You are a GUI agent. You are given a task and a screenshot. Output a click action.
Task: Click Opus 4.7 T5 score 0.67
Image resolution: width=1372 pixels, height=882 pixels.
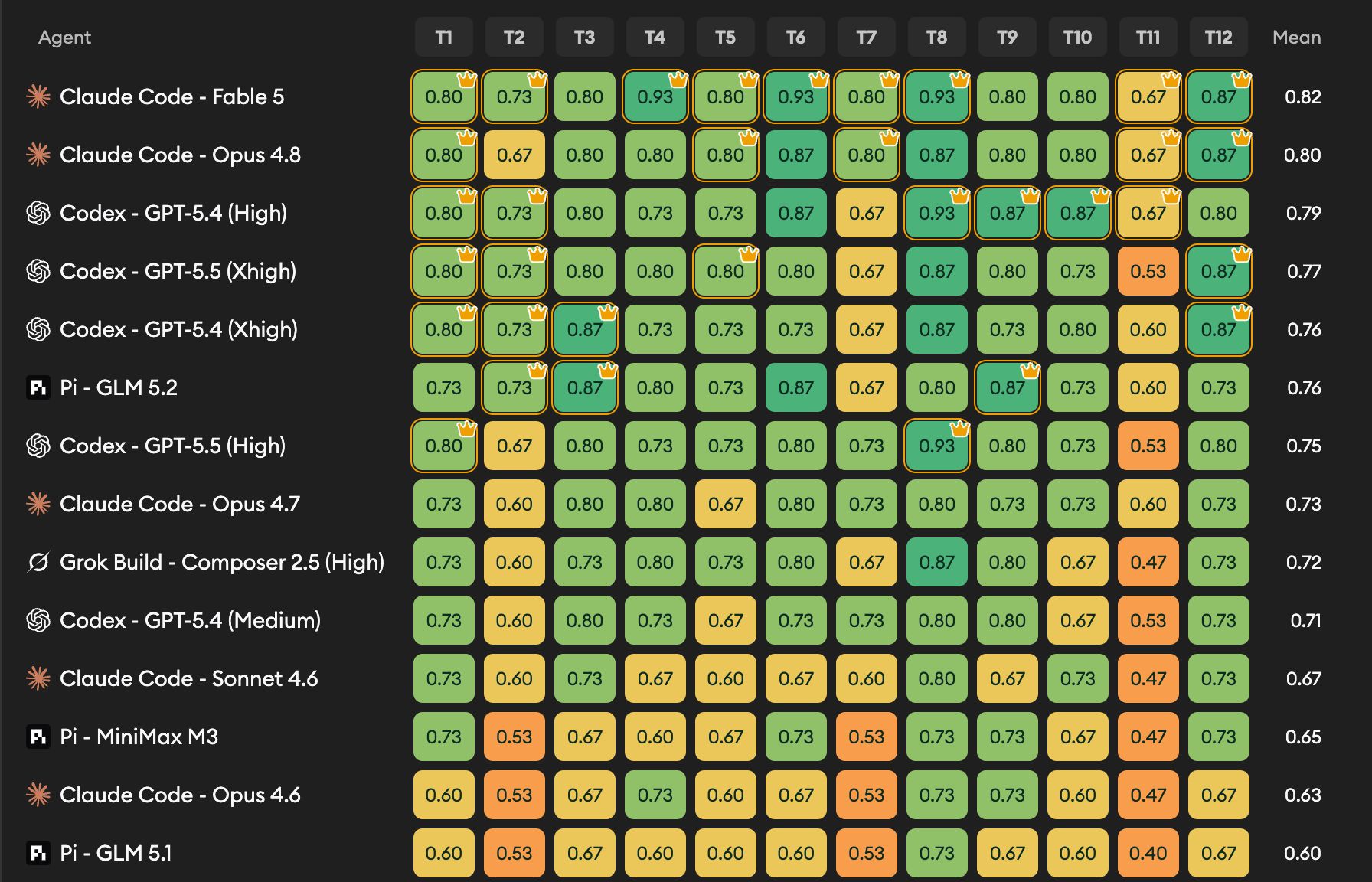726,504
